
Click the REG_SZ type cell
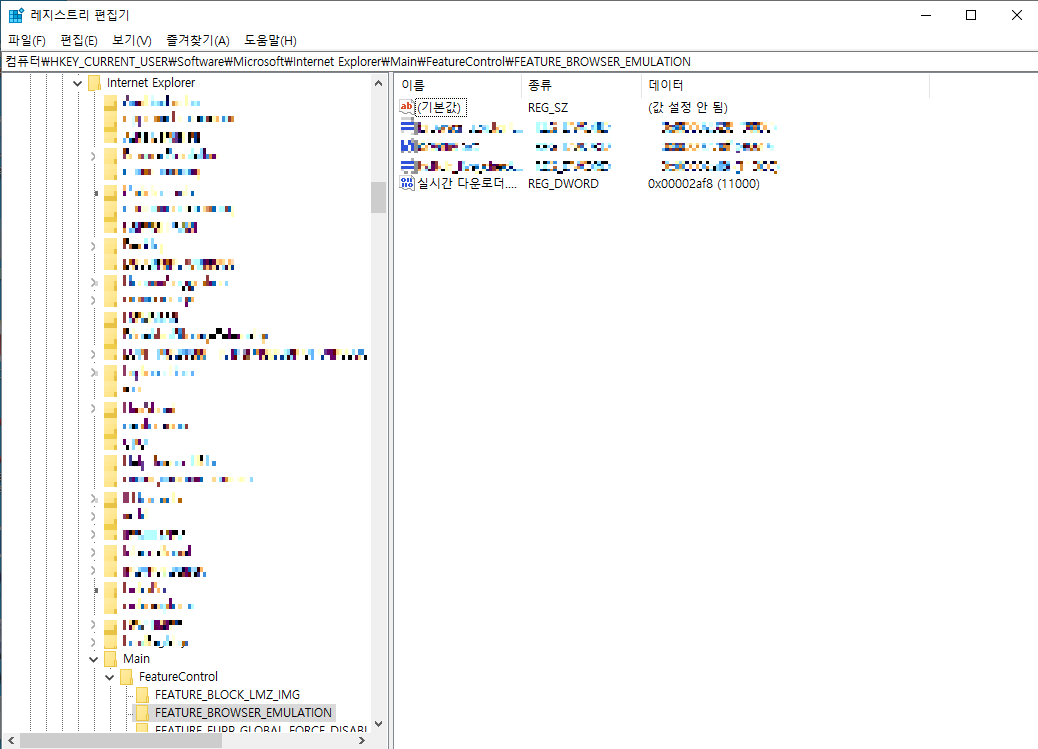548,107
